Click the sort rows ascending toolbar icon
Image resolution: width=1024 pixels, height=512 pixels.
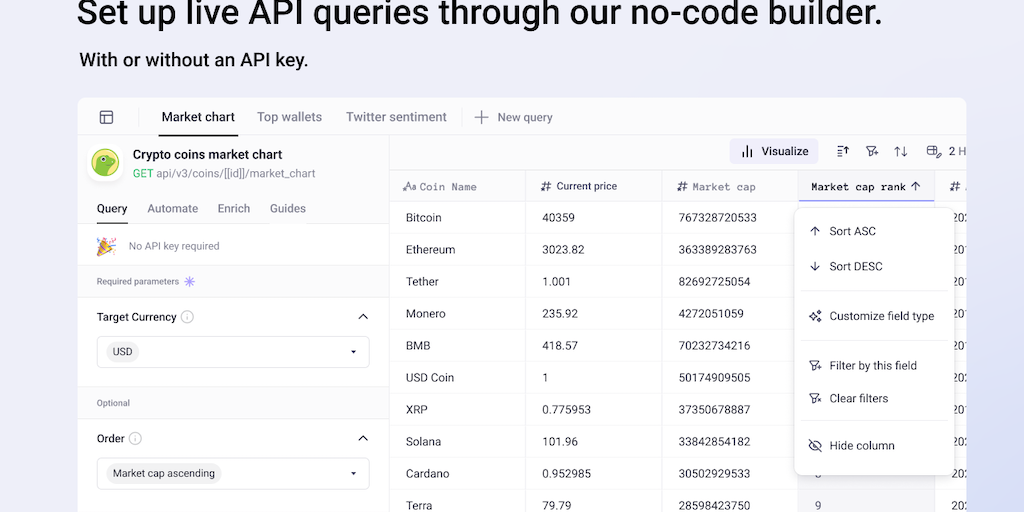coord(842,151)
